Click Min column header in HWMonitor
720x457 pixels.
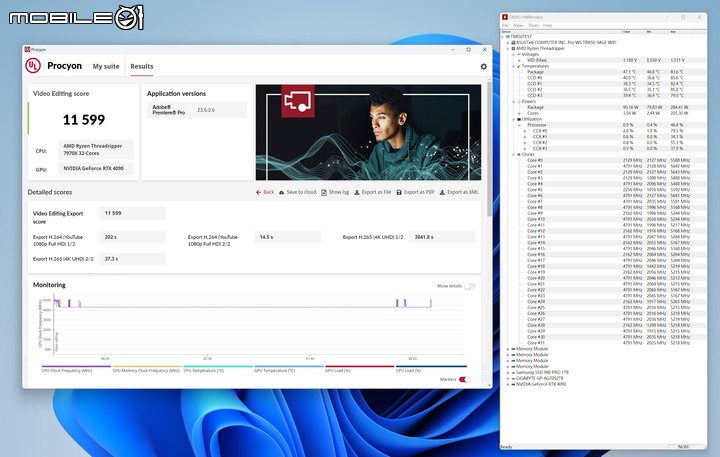coord(658,32)
